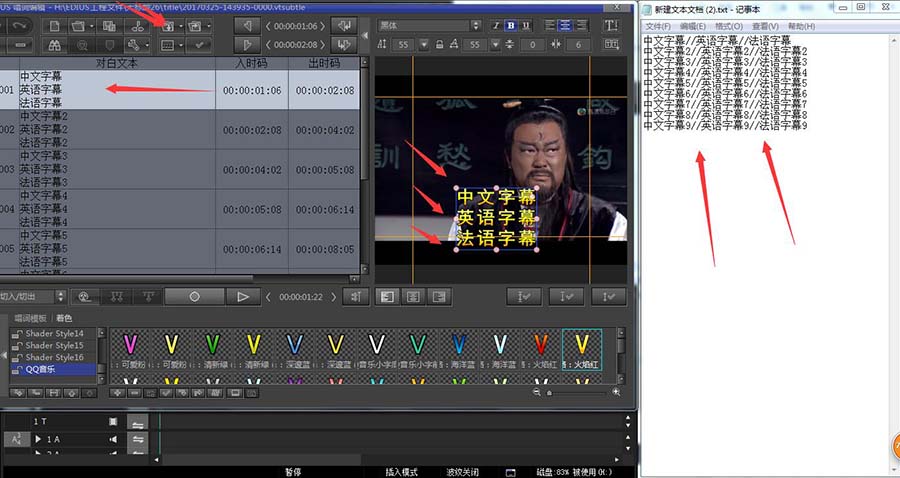Toggle bold text style

(511, 25)
